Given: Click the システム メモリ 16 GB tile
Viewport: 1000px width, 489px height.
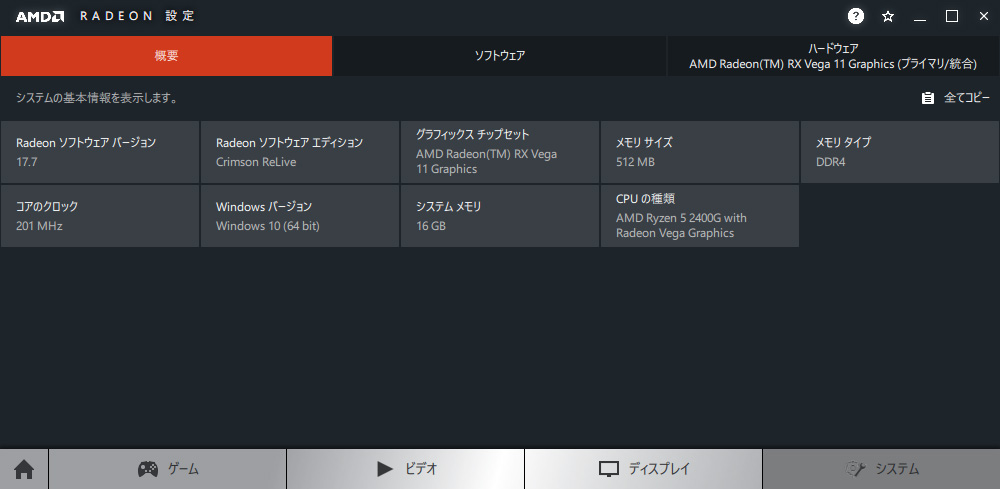Looking at the screenshot, I should coord(500,216).
